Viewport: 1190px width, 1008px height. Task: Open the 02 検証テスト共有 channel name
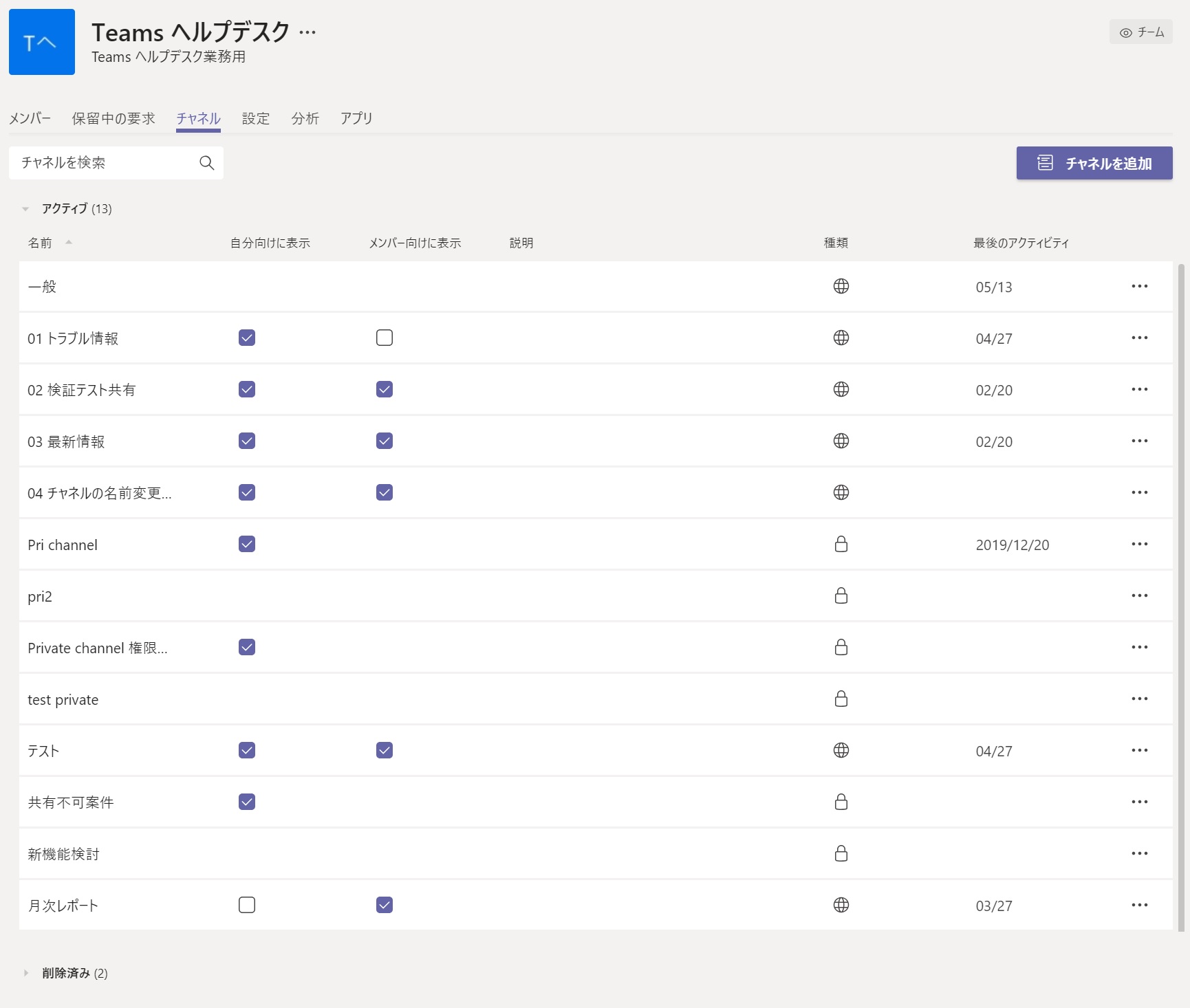point(81,390)
